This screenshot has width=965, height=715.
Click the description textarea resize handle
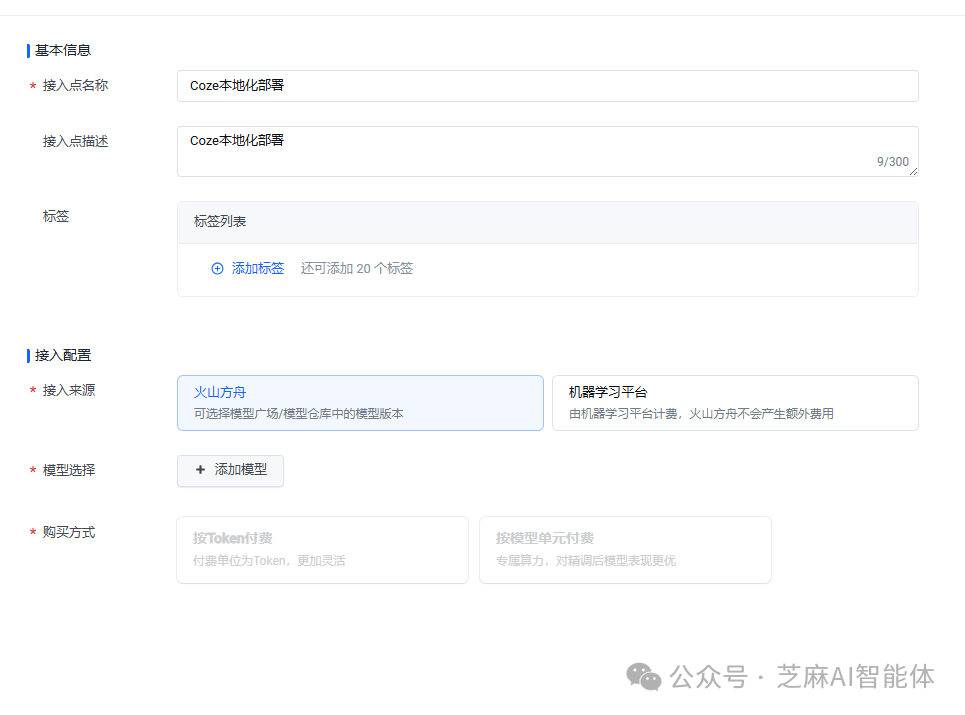(913, 172)
